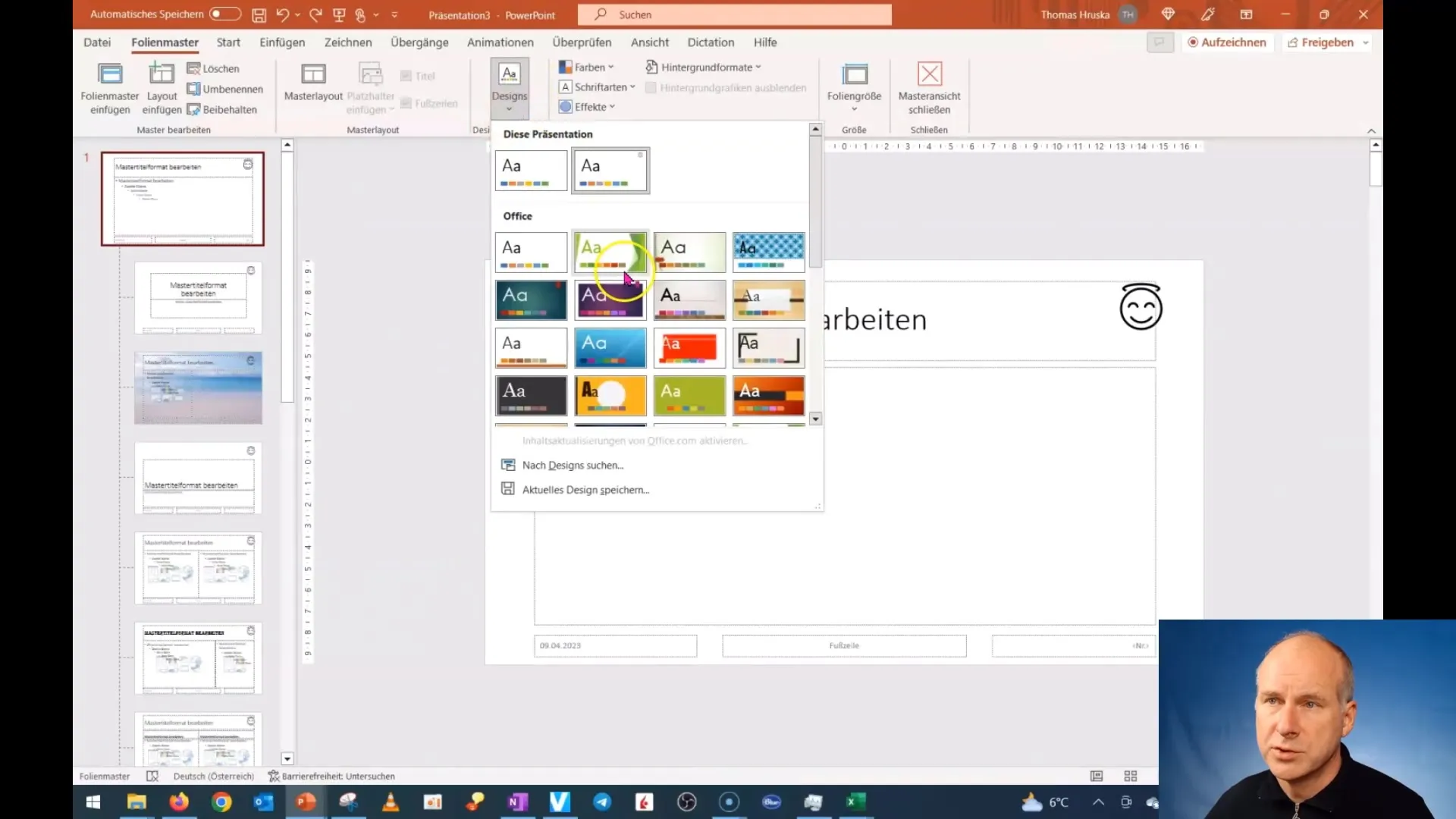Click the Aufzeichnen button
The image size is (1456, 819).
[1227, 42]
